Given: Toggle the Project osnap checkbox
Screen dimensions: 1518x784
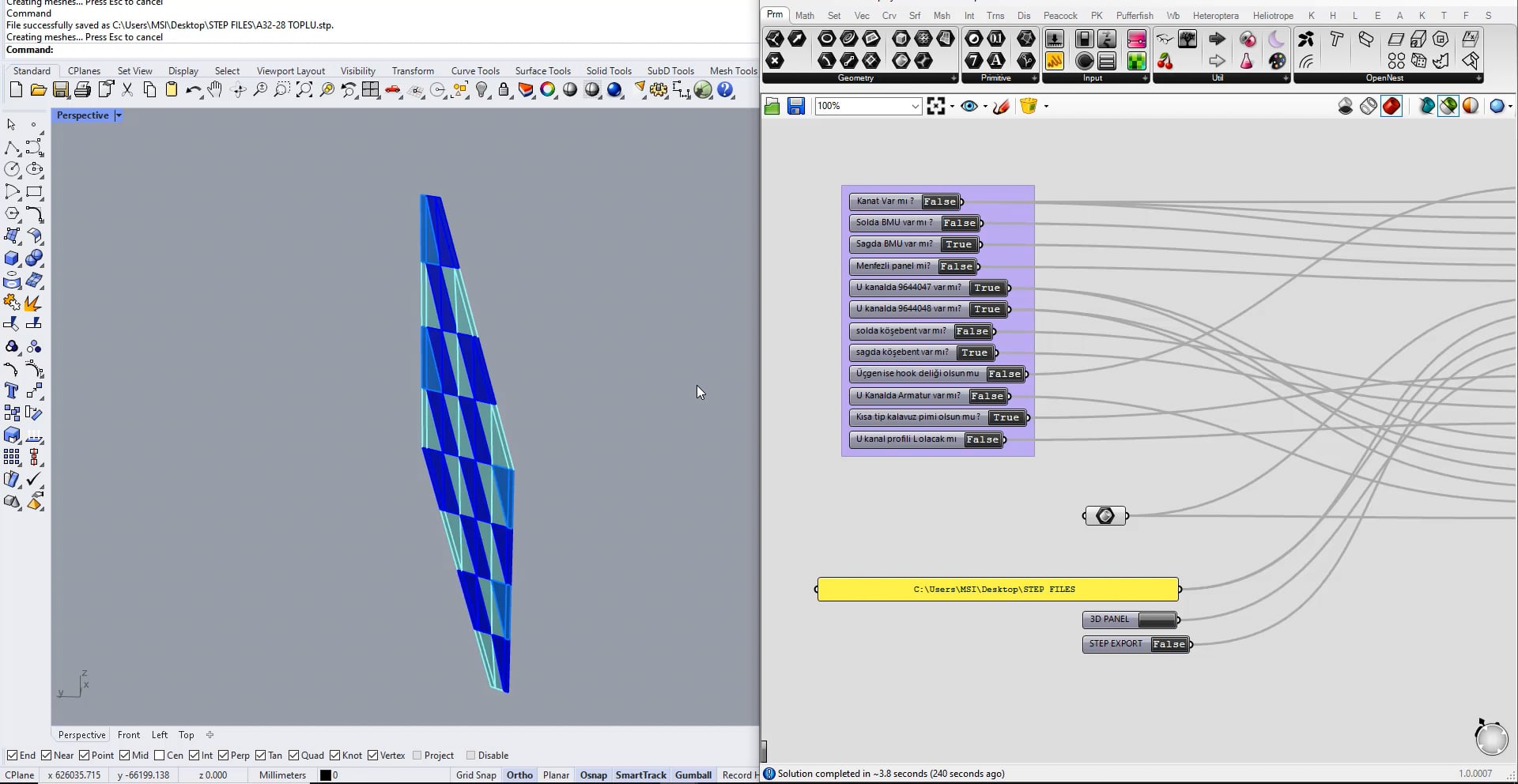Looking at the screenshot, I should pyautogui.click(x=417, y=755).
